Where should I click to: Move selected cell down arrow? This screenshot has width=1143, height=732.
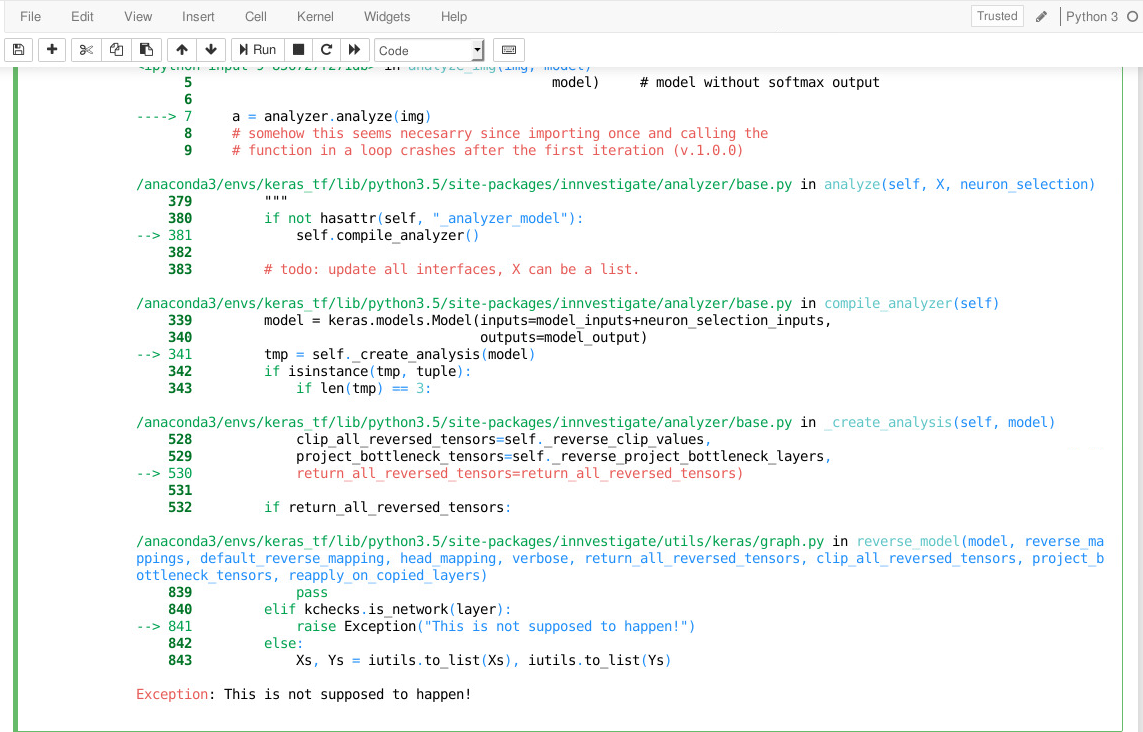tap(211, 50)
